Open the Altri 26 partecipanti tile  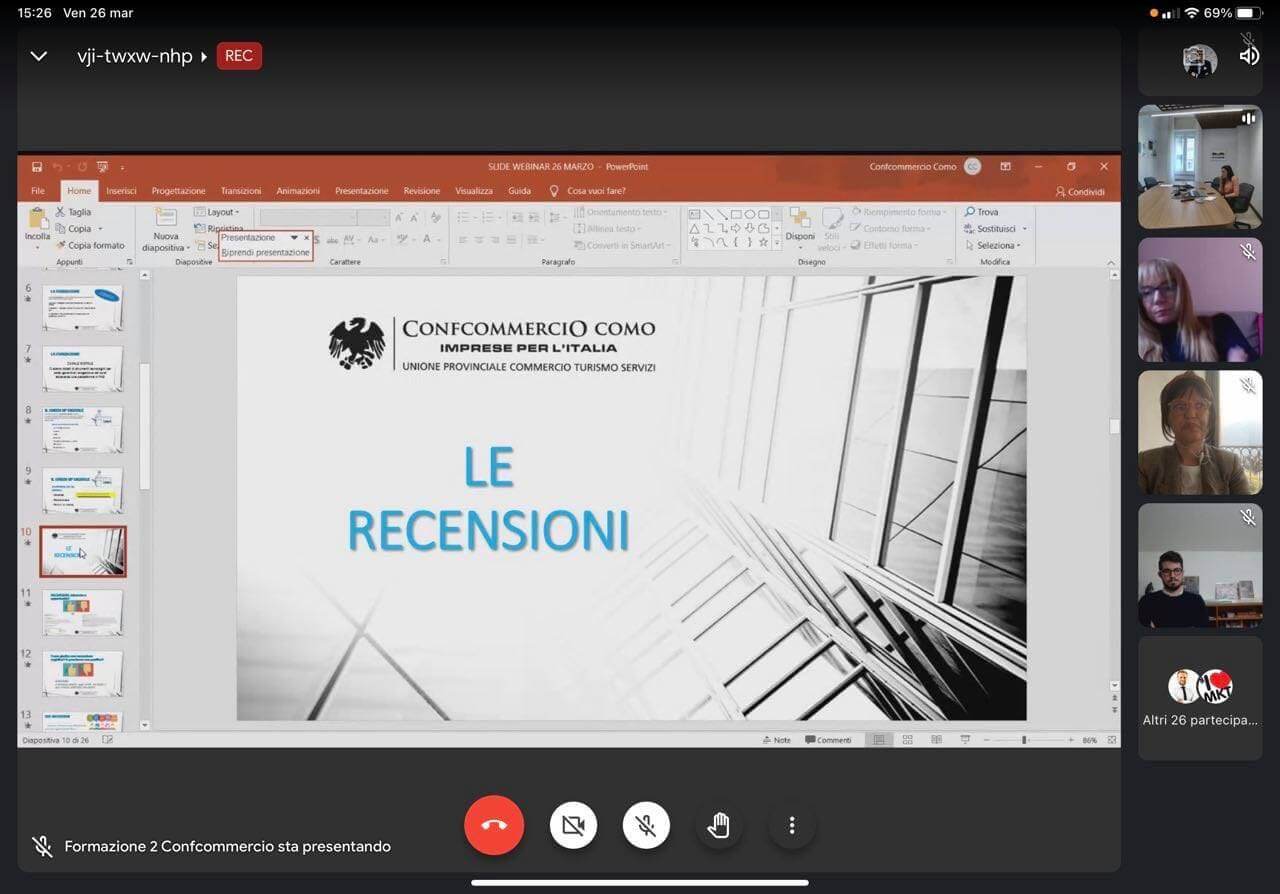pos(1200,698)
